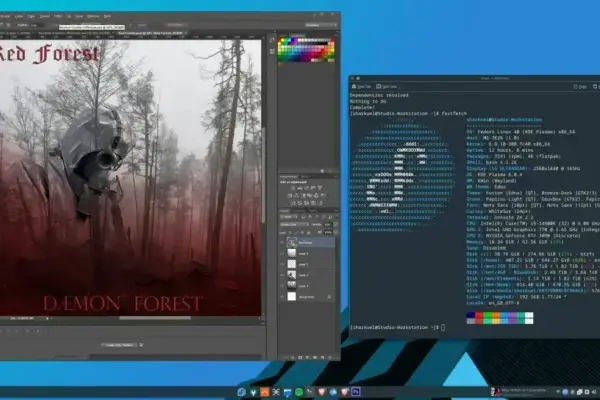Add an Exposure adjustment layer

pos(313,188)
